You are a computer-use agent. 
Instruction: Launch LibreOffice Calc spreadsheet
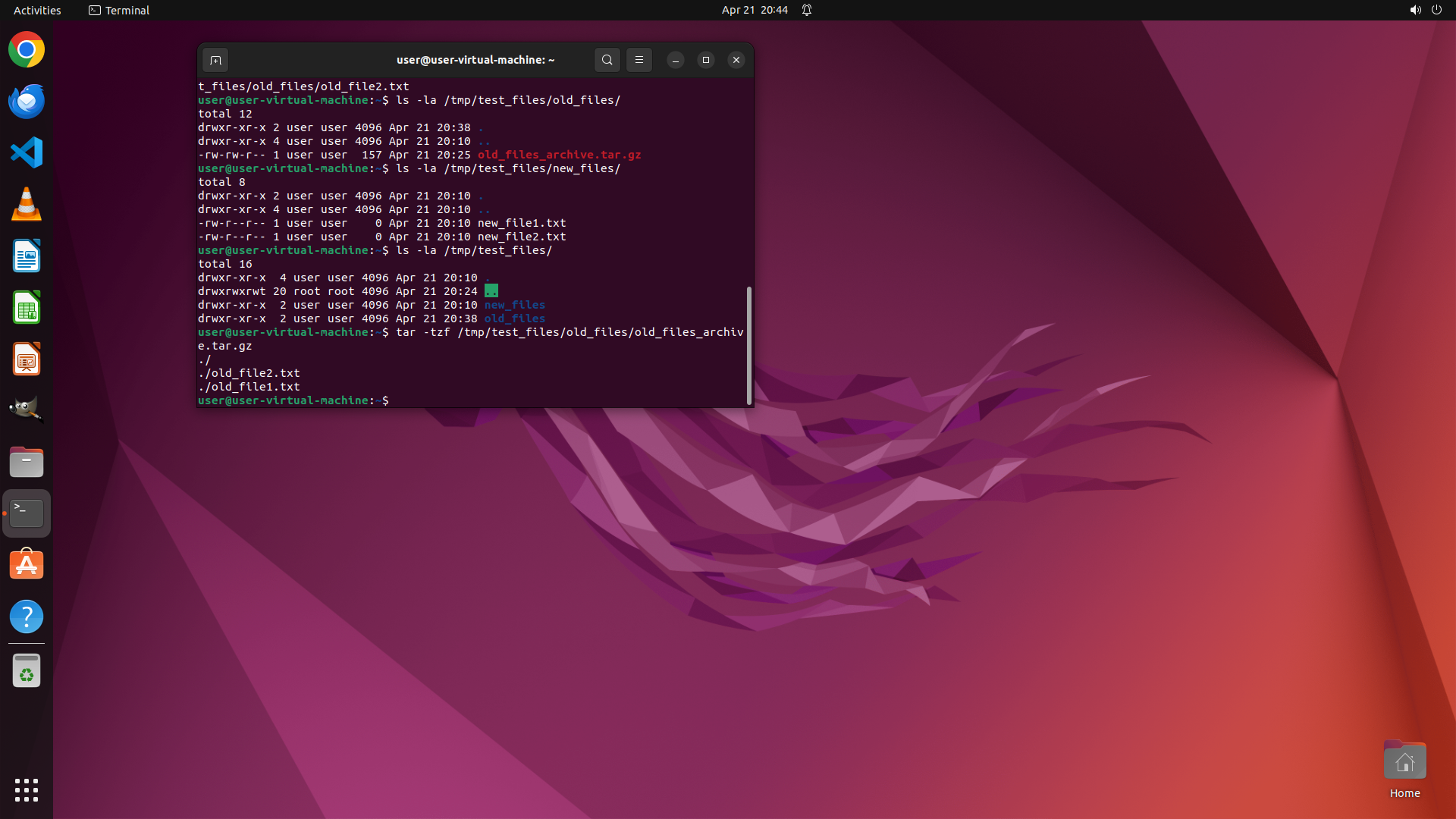point(27,308)
